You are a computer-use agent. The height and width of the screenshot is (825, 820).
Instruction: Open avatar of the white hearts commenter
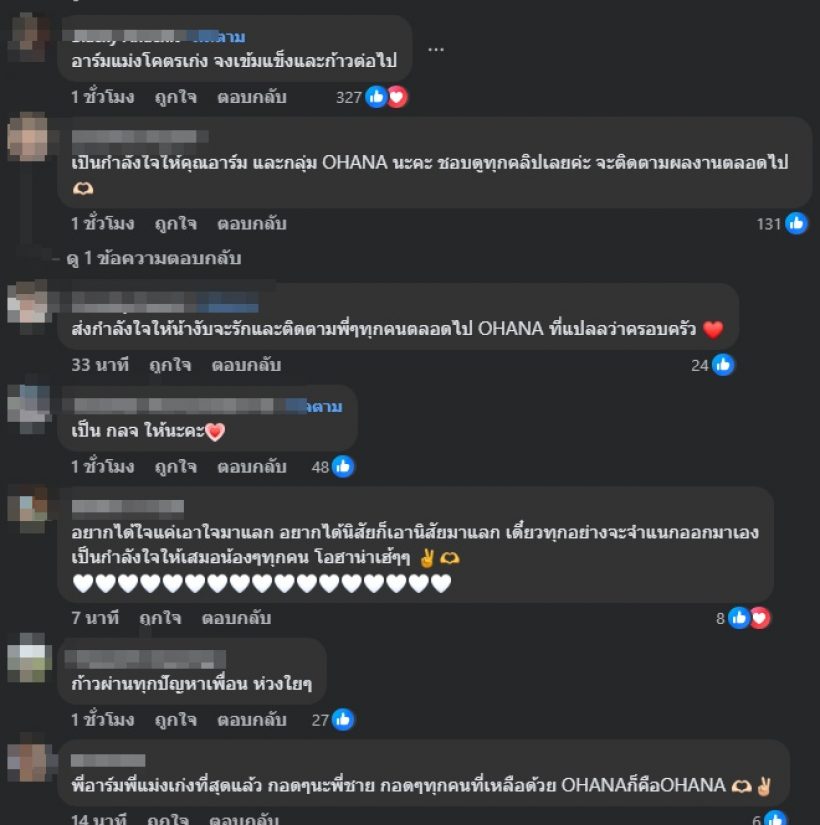click(28, 508)
